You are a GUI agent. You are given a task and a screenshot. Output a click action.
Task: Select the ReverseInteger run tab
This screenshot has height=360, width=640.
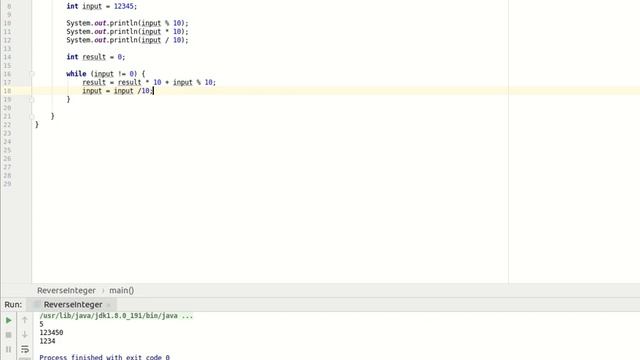click(x=73, y=304)
